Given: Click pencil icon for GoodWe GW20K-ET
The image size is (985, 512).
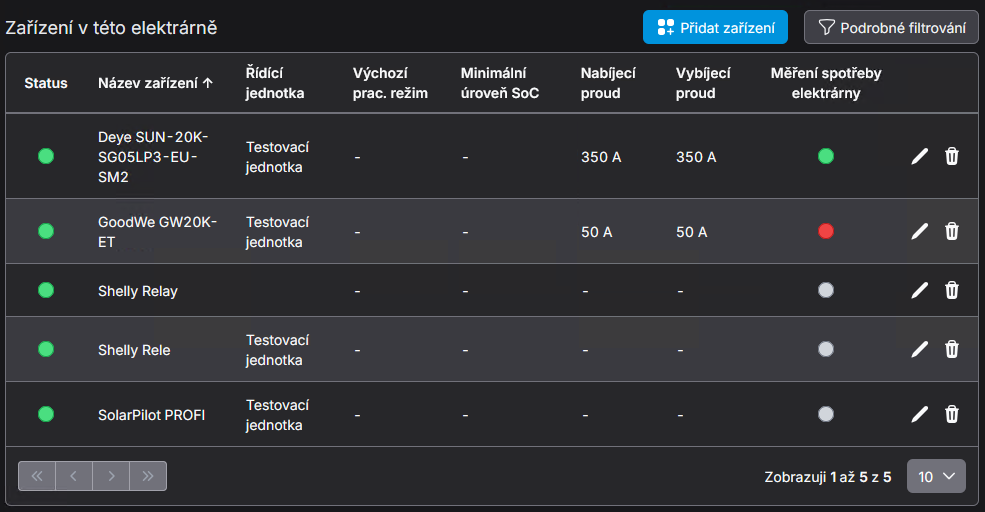Looking at the screenshot, I should (920, 231).
